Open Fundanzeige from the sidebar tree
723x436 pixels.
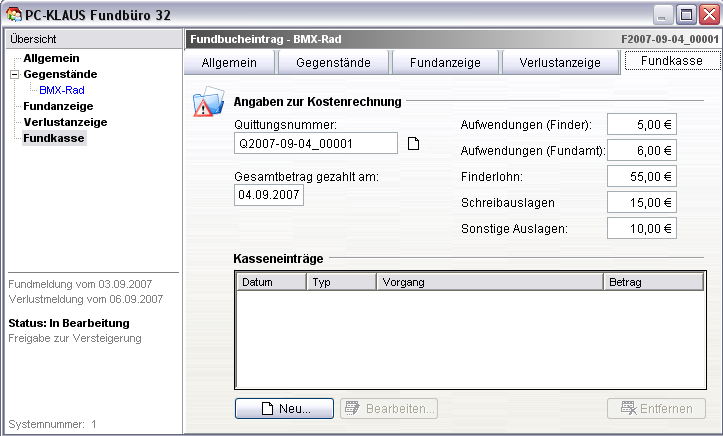coord(59,106)
